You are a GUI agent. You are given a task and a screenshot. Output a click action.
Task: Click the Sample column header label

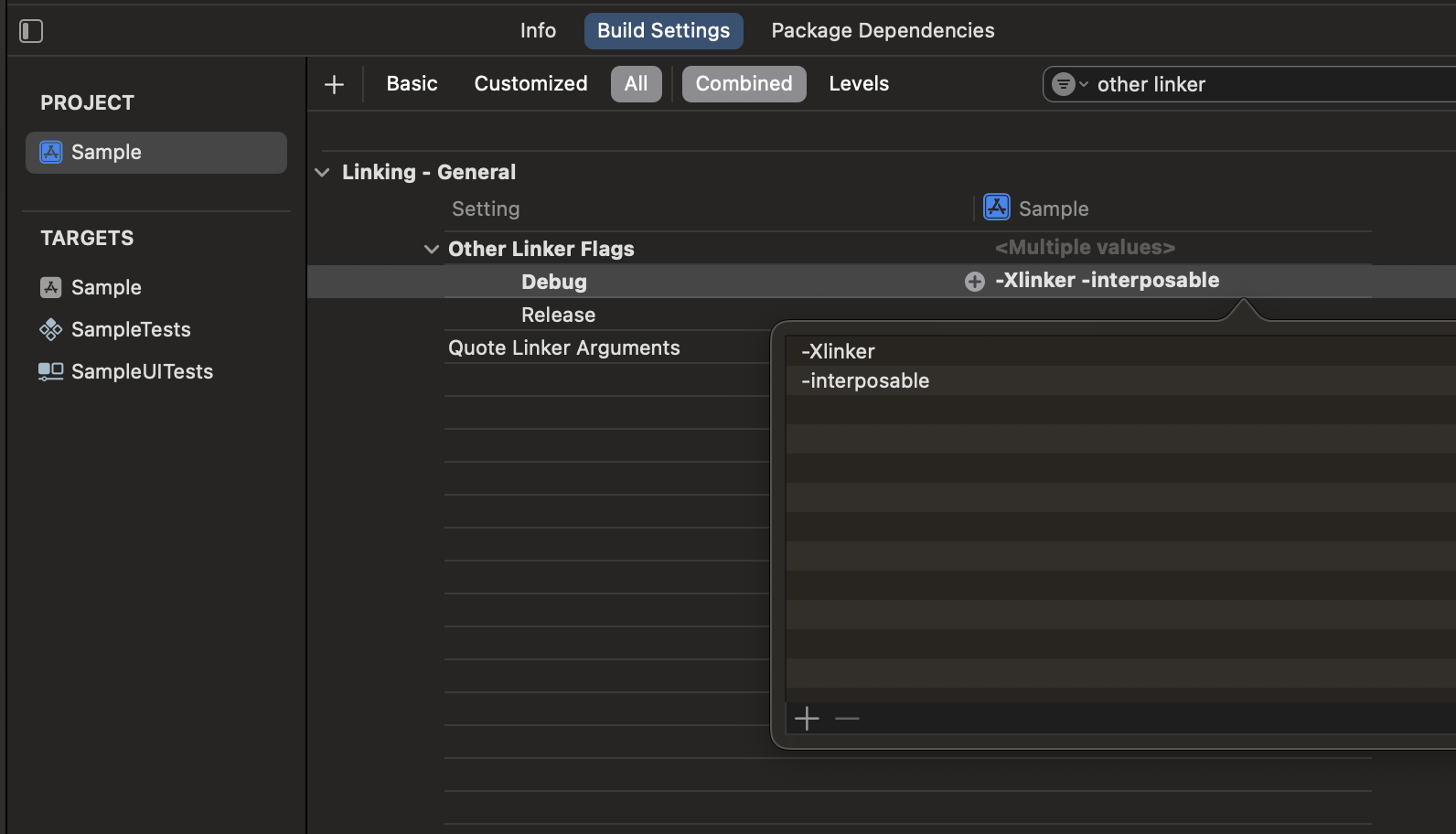[1054, 208]
